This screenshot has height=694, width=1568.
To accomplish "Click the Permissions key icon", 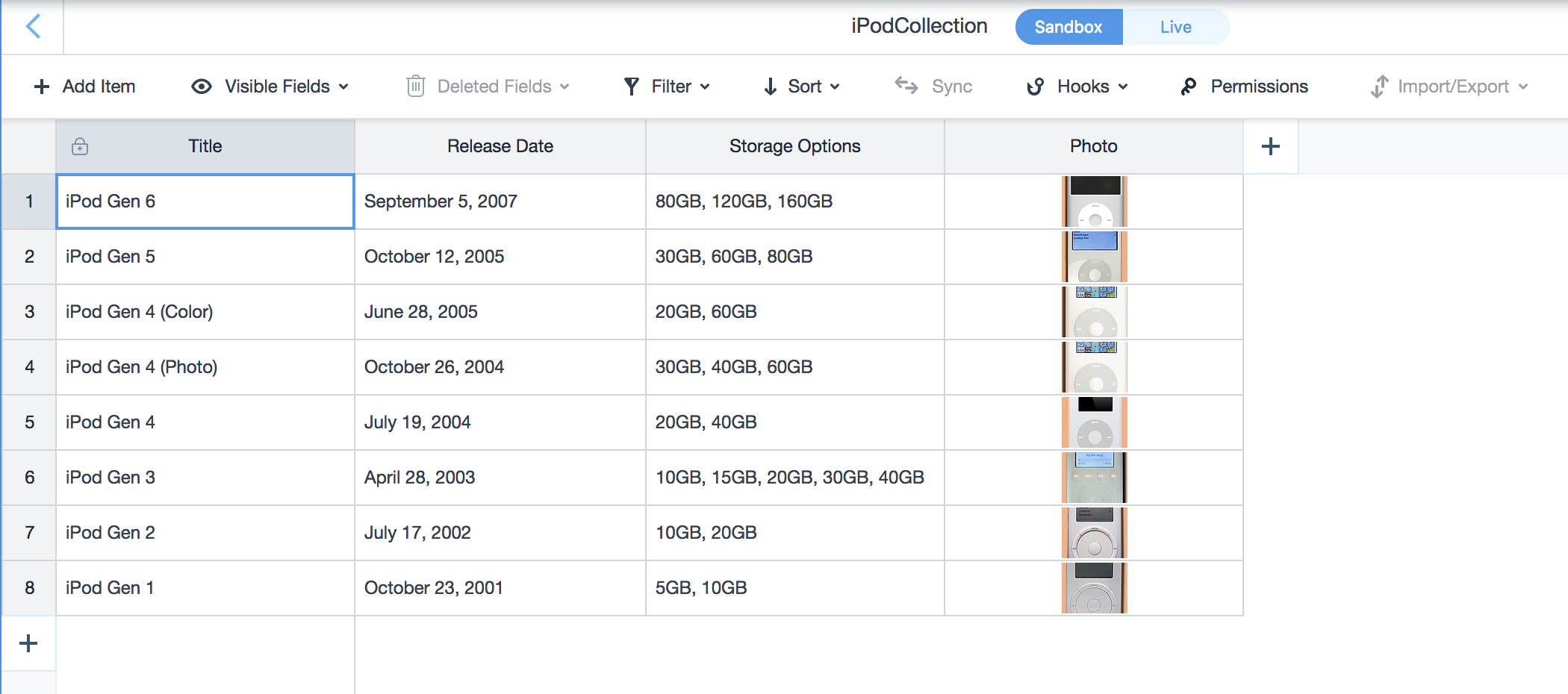I will 1189,87.
